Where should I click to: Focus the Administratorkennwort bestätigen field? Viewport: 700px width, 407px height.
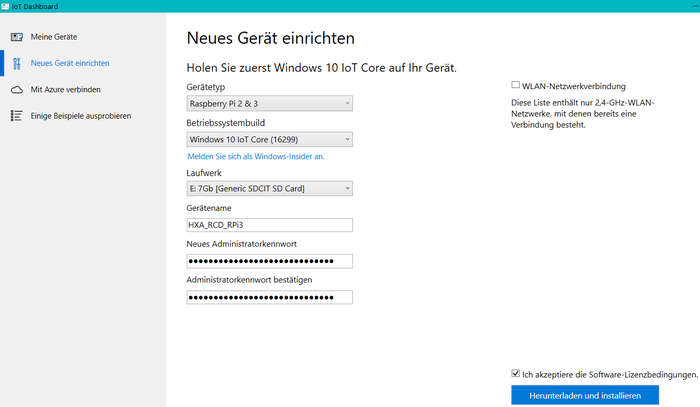click(270, 297)
